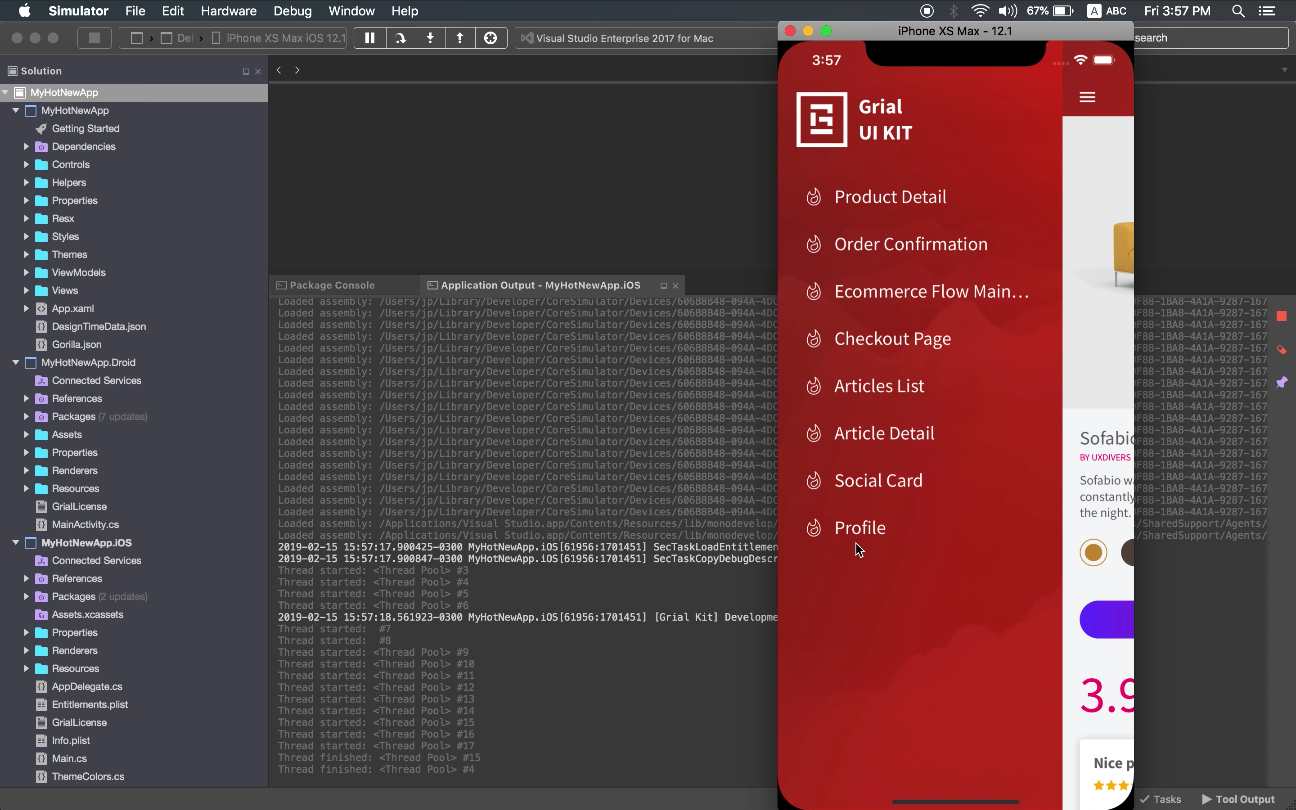Open the Tool Output pad

(1238, 799)
